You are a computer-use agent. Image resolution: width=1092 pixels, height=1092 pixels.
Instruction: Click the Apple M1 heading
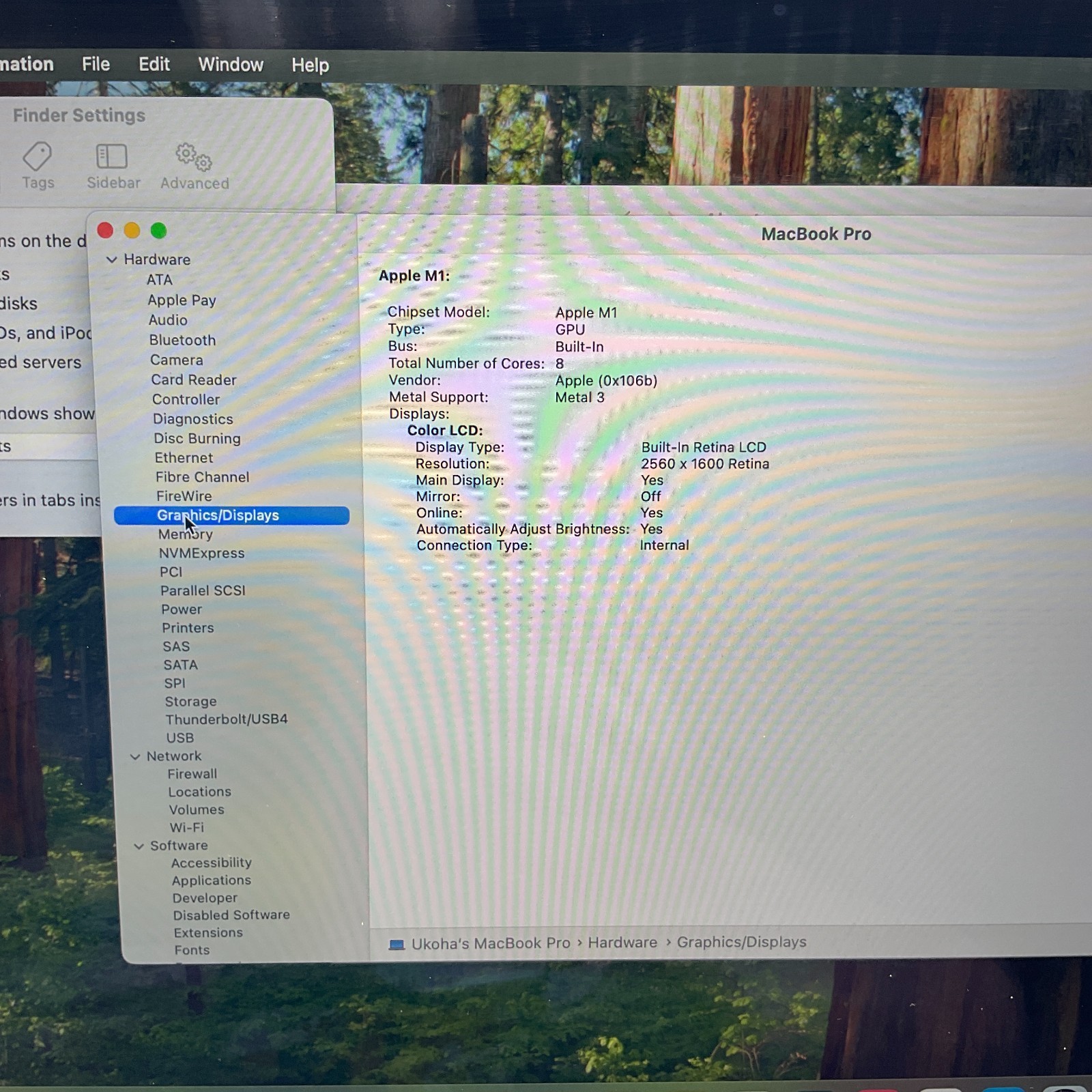point(414,276)
